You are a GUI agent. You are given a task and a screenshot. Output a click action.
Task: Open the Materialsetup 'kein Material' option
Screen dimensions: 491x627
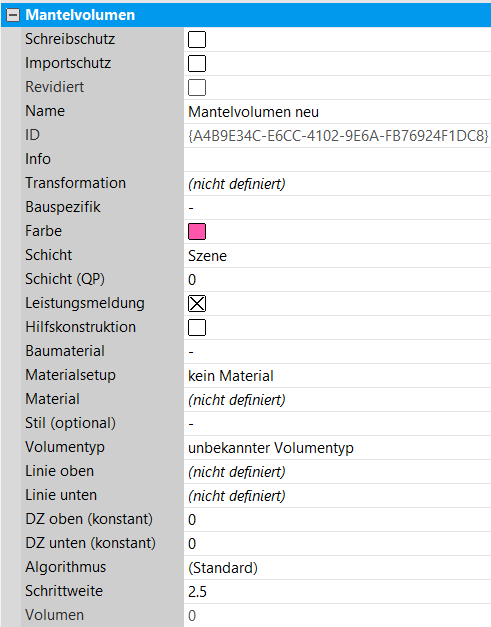click(x=337, y=375)
